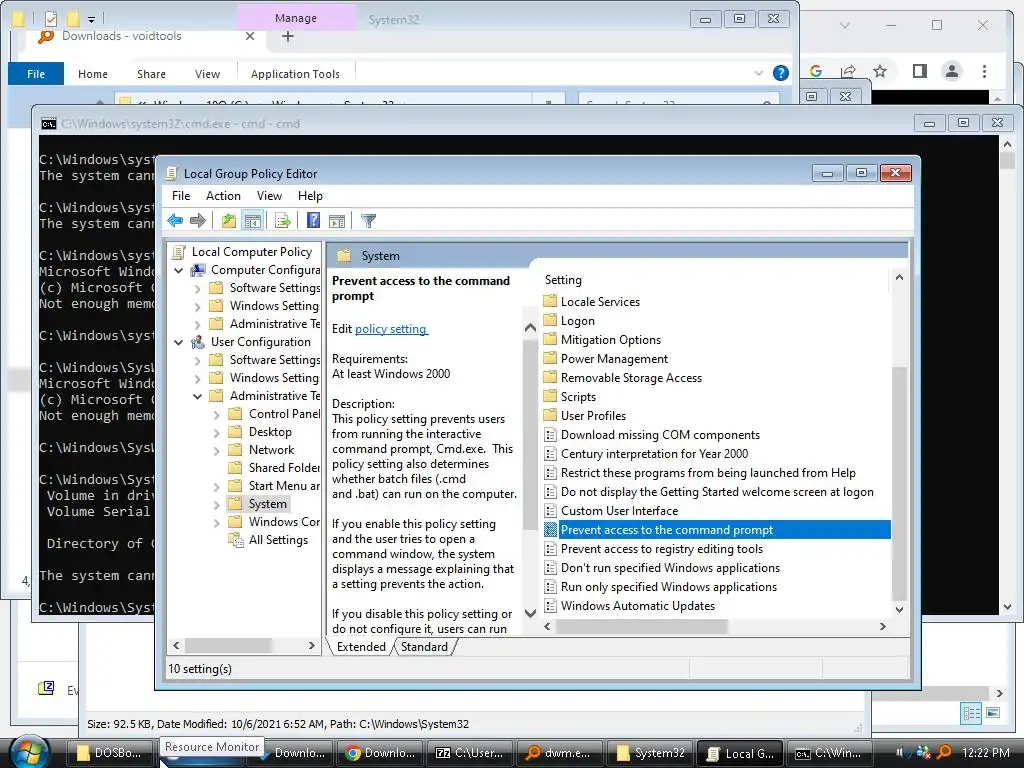Select Start Menu and Taskbar tree item

[x=283, y=486]
